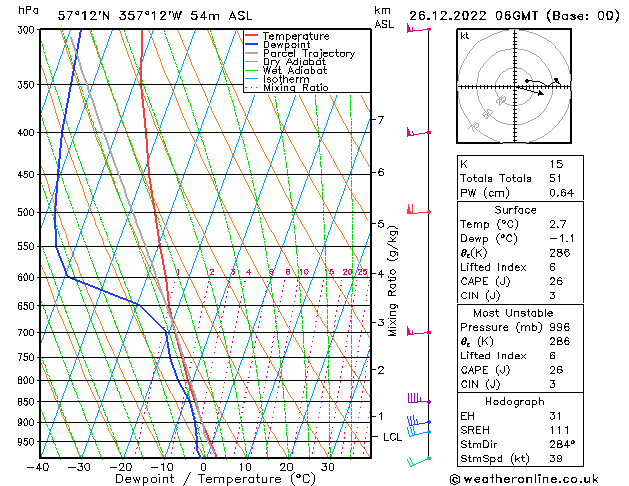
Task: Click the Surface Temp value 2.7
Action: pyautogui.click(x=558, y=224)
